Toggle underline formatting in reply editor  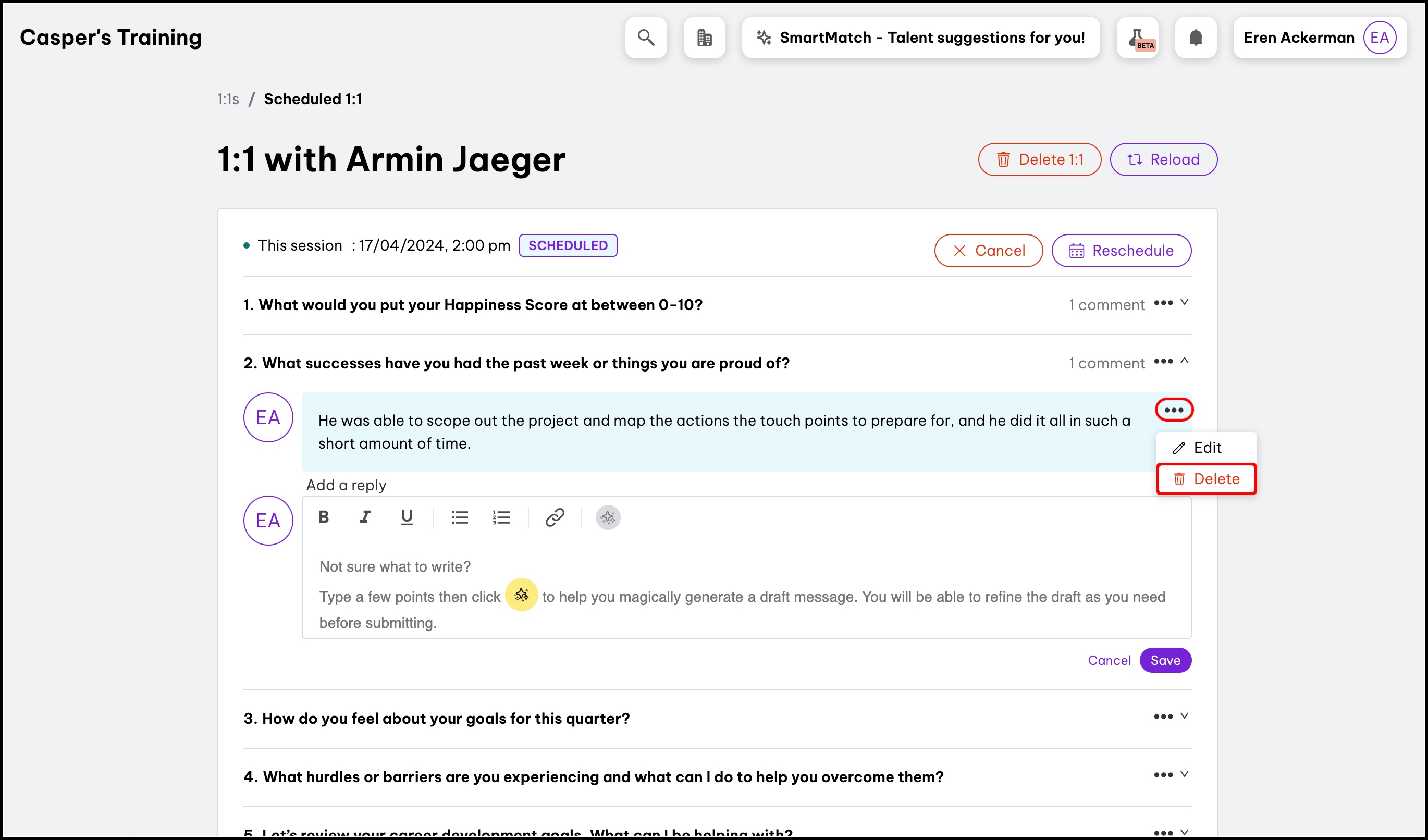coord(407,516)
